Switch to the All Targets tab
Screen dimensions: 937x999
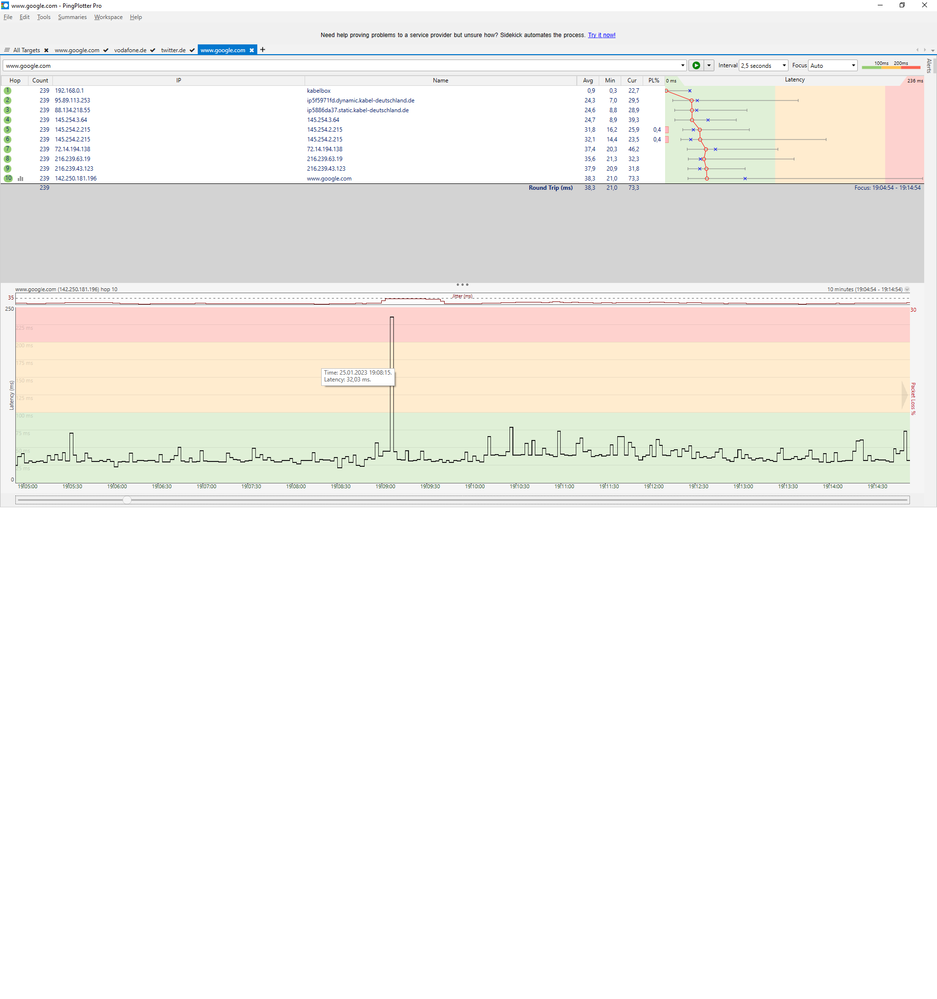click(26, 50)
